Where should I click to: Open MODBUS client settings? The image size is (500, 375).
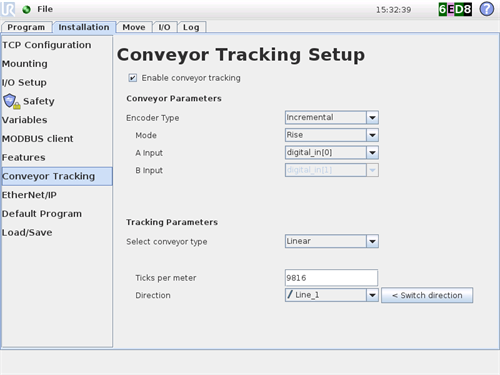(x=38, y=138)
